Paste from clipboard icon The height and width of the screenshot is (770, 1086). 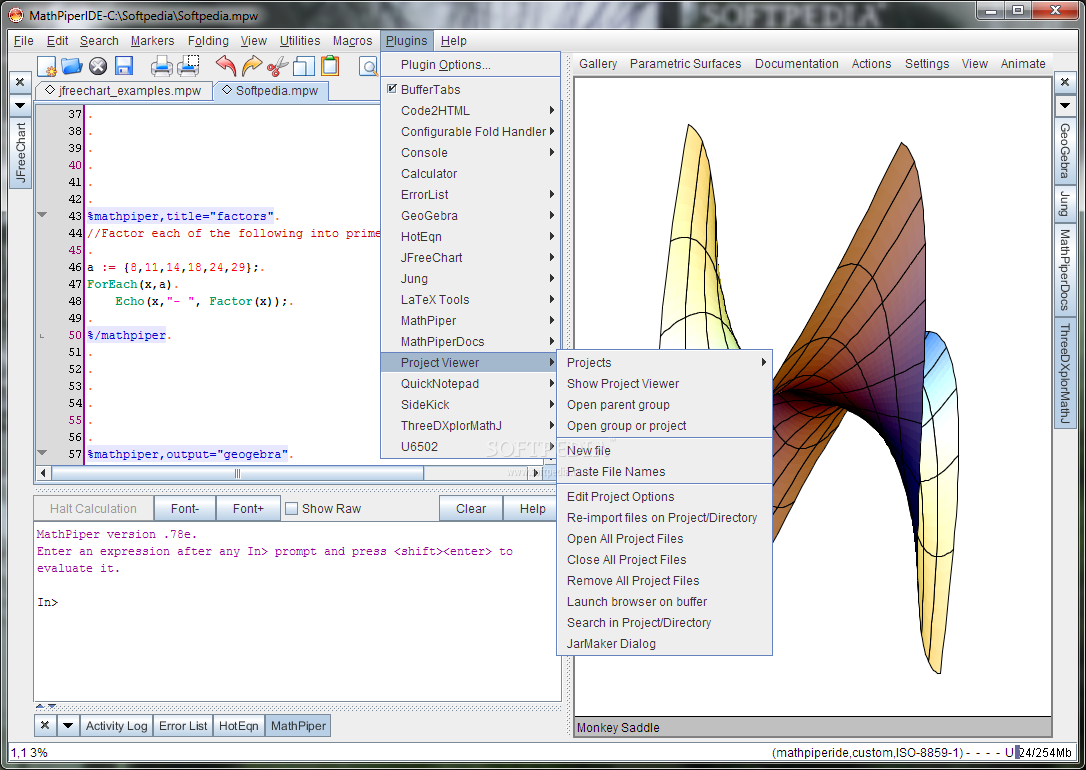pos(330,66)
